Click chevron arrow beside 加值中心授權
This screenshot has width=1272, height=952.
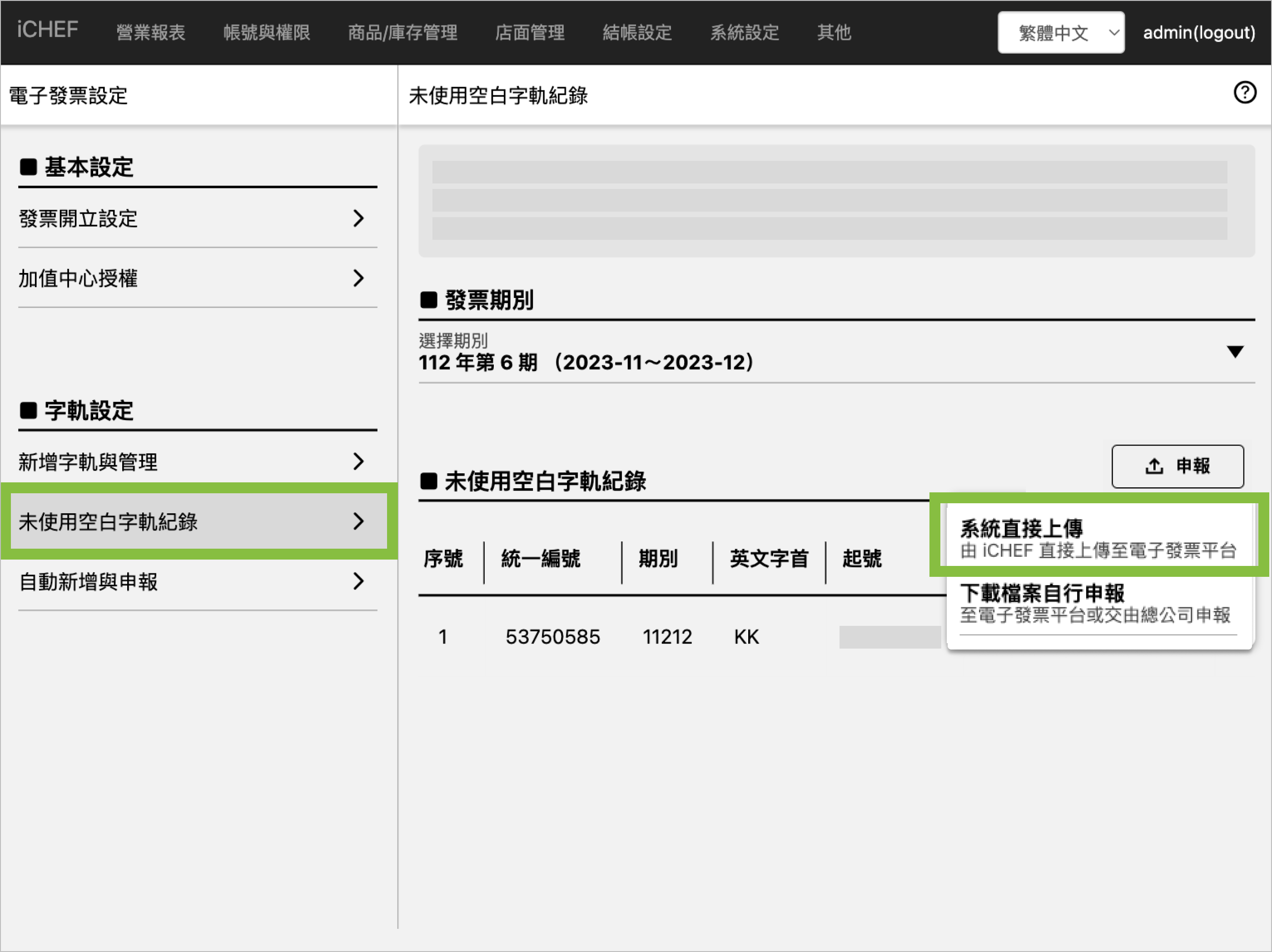(358, 279)
